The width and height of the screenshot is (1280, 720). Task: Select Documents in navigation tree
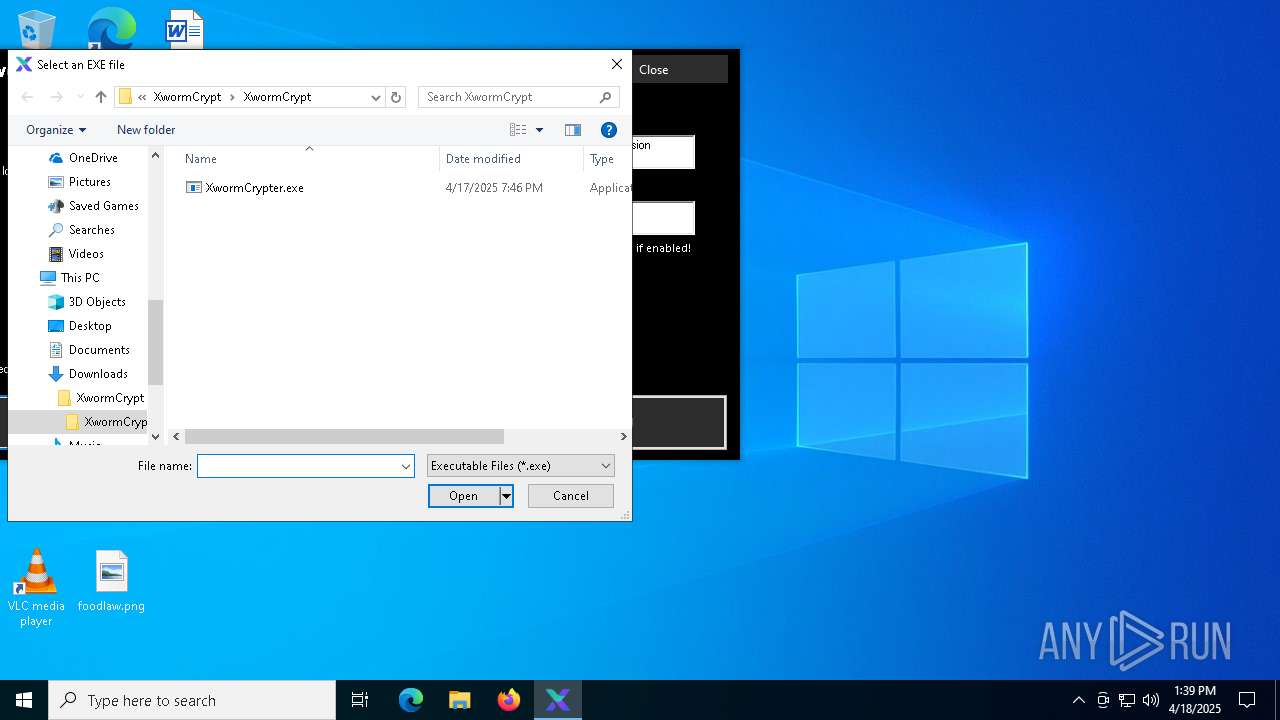tap(99, 350)
